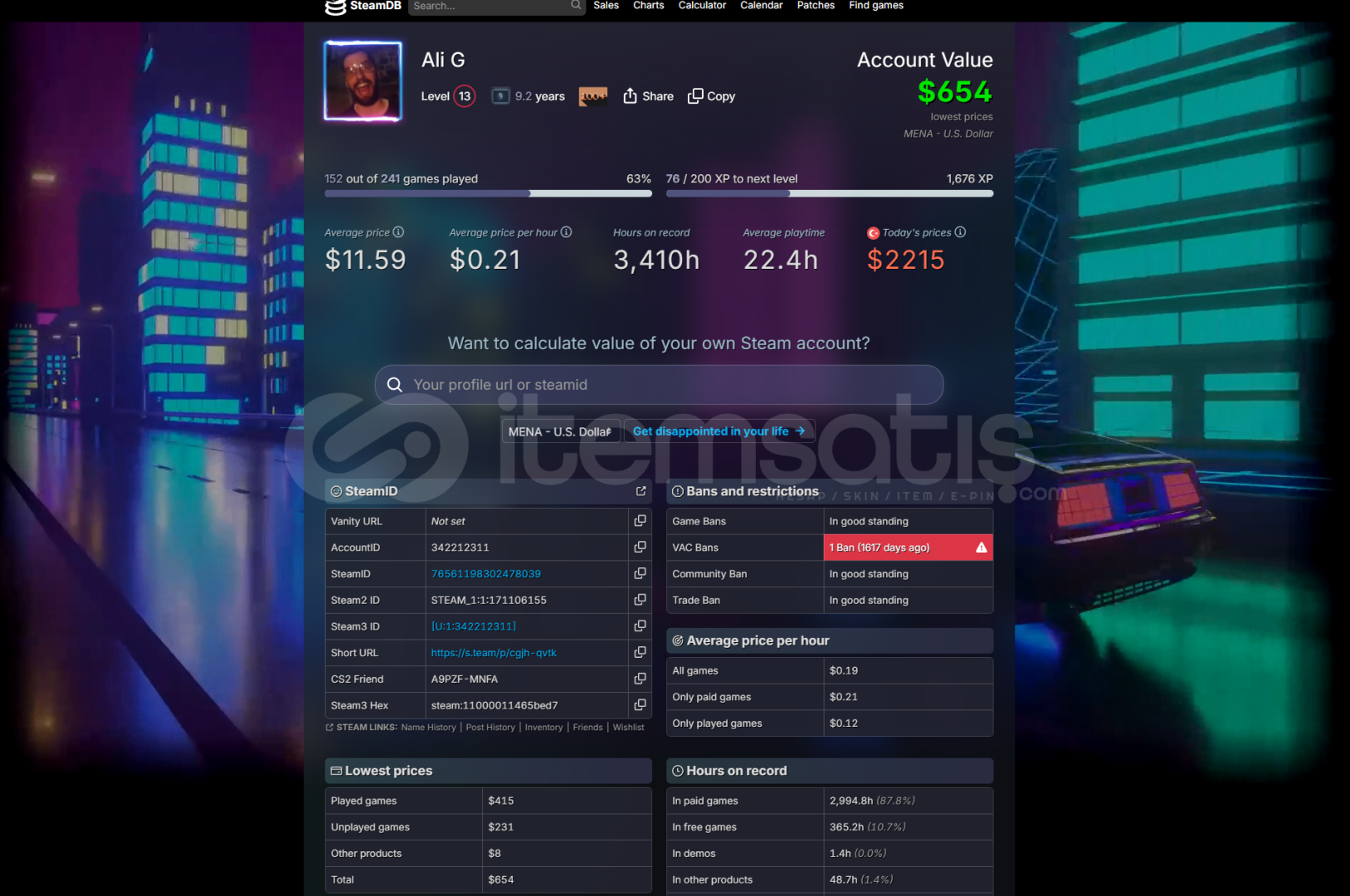Open the s.team short URL link
This screenshot has height=896, width=1350.
coord(494,653)
